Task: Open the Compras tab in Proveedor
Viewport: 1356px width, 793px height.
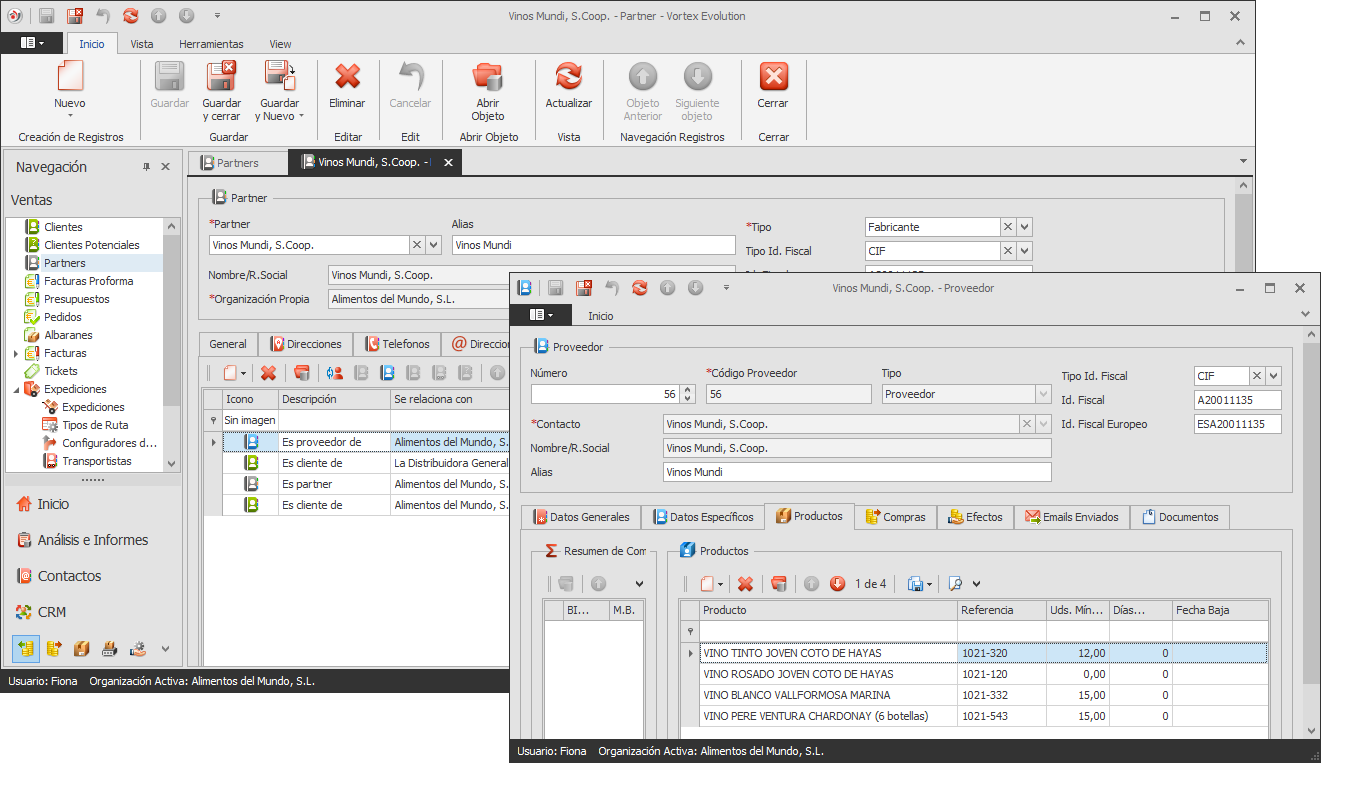Action: coord(897,517)
